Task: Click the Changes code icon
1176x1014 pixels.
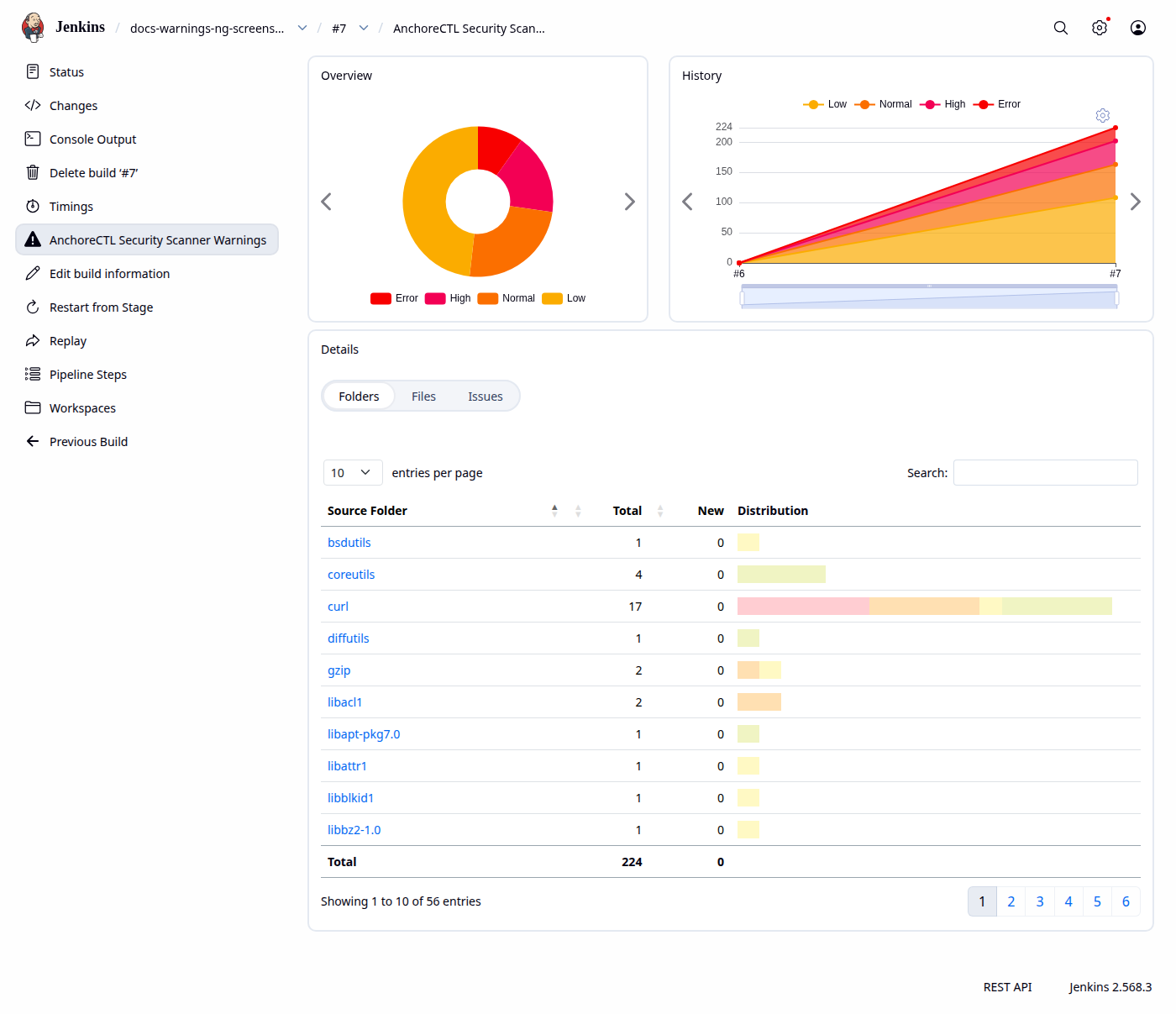Action: coord(33,105)
